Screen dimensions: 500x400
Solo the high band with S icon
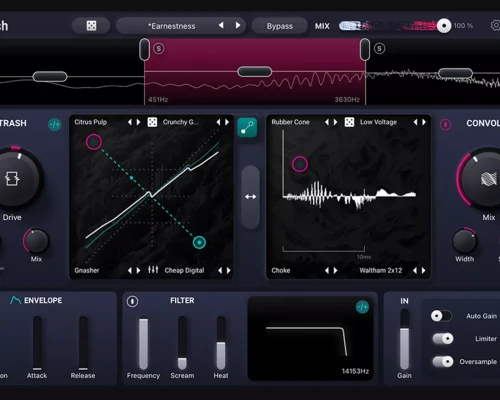coord(379,49)
